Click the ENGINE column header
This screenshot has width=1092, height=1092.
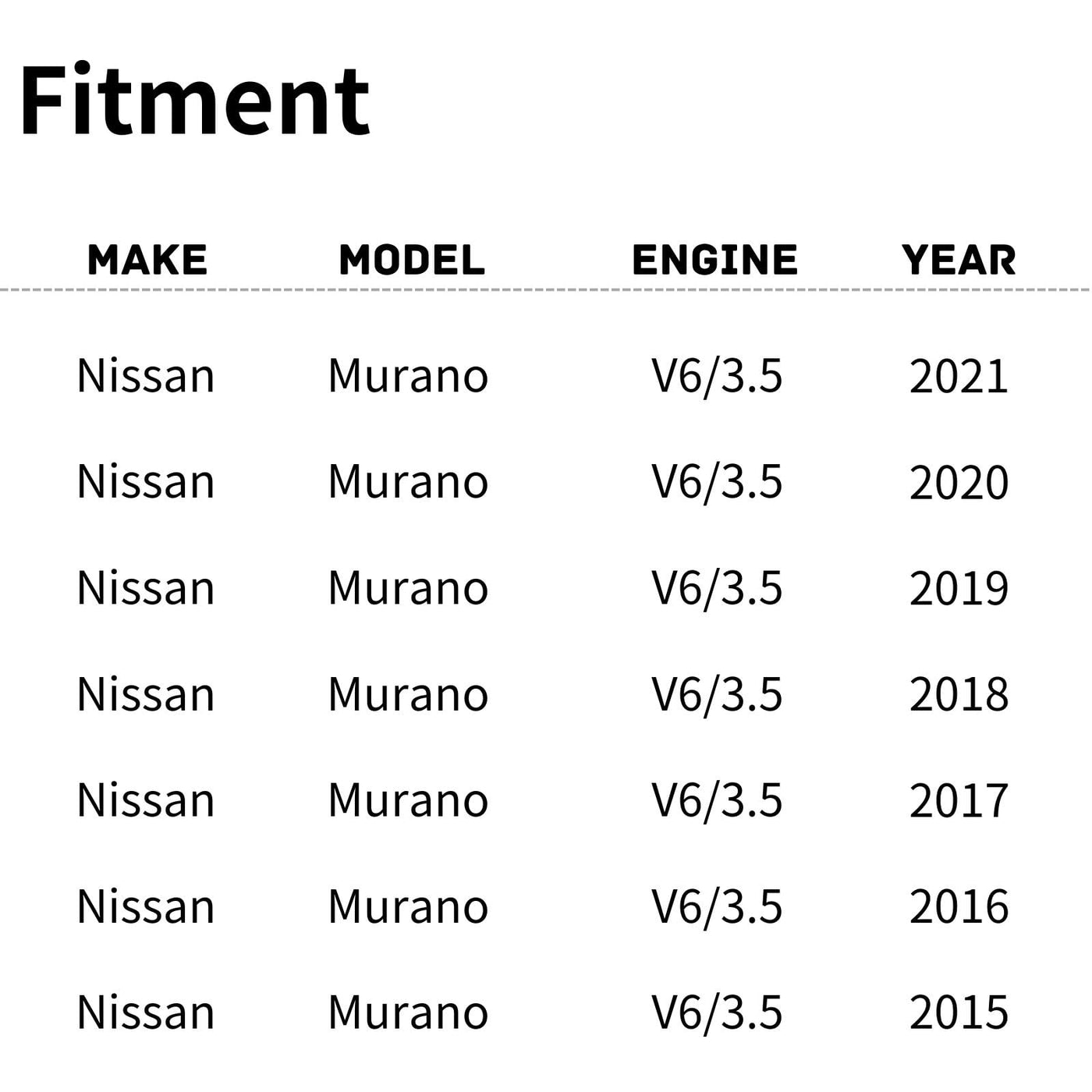coord(714,260)
